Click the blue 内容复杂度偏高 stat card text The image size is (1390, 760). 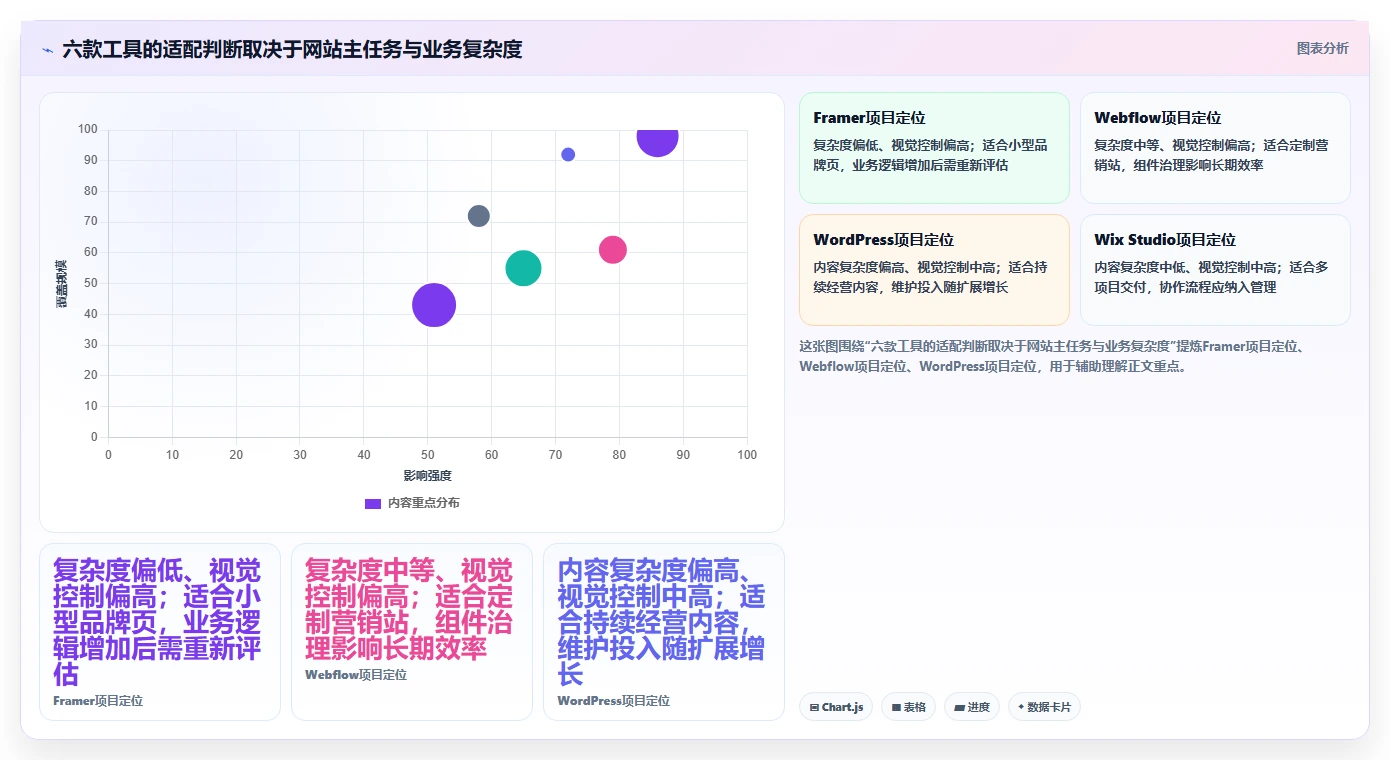[x=661, y=622]
